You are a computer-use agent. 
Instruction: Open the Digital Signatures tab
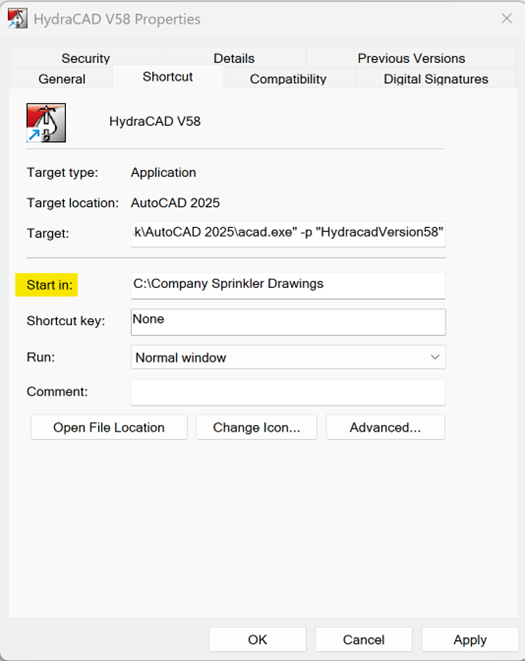[436, 79]
